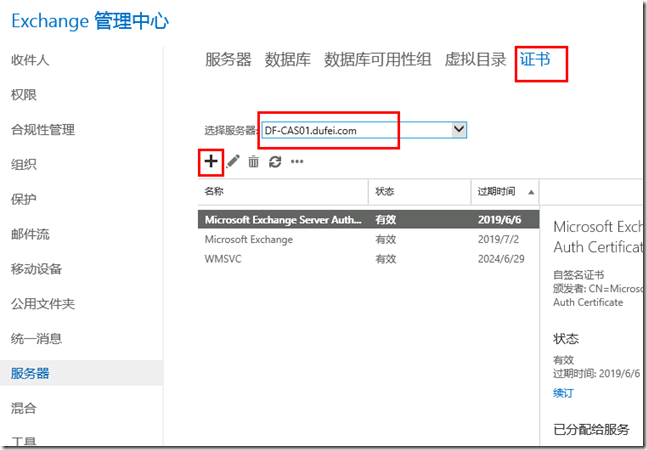Navigate to 移动设备
The width and height of the screenshot is (647, 450).
36,269
